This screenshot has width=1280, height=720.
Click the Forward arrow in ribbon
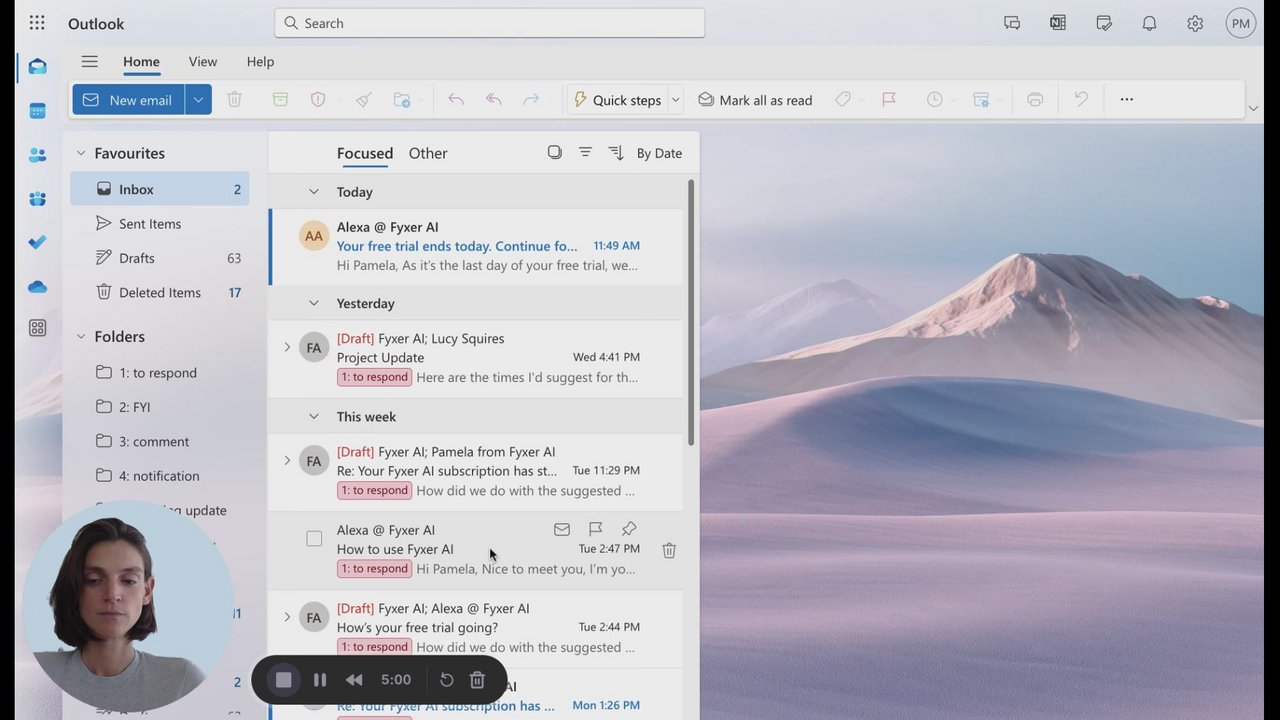(x=531, y=100)
